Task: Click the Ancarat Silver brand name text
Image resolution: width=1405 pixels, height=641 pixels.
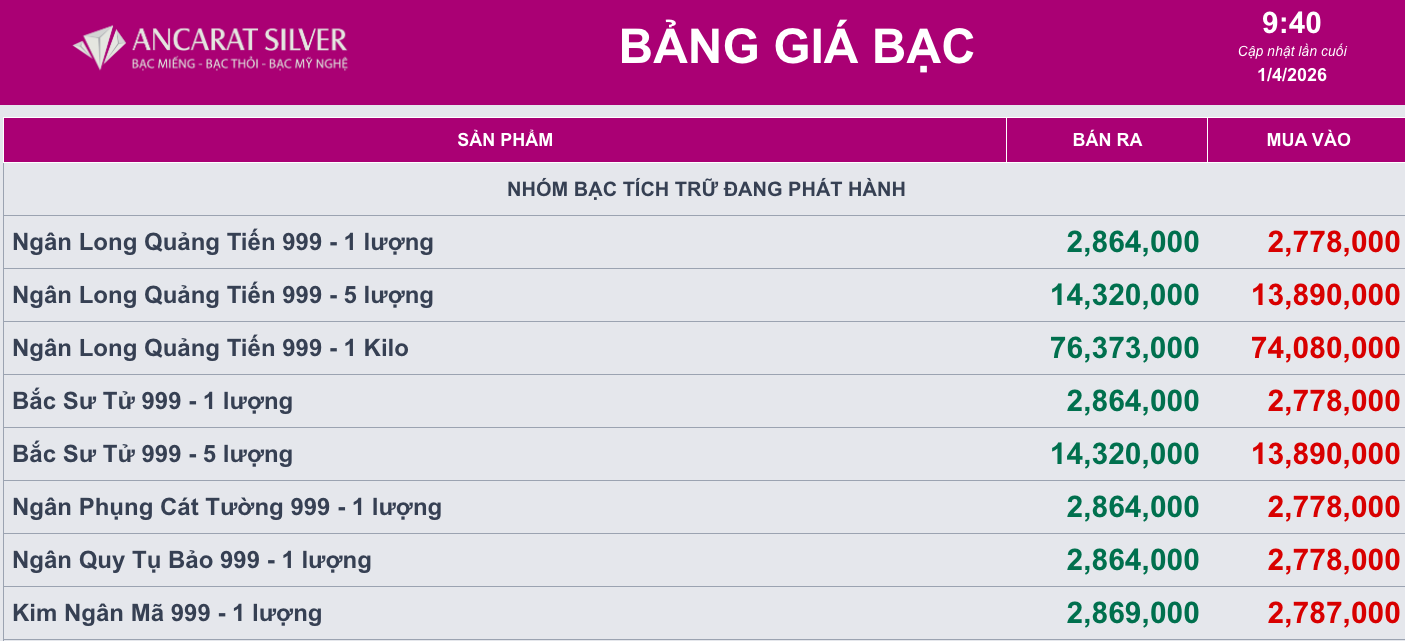Action: pyautogui.click(x=240, y=40)
